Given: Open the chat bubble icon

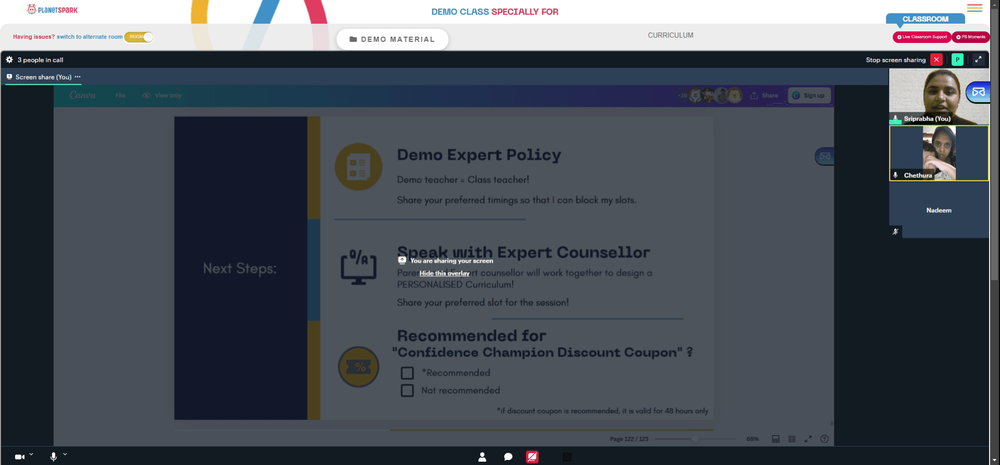Looking at the screenshot, I should point(508,457).
